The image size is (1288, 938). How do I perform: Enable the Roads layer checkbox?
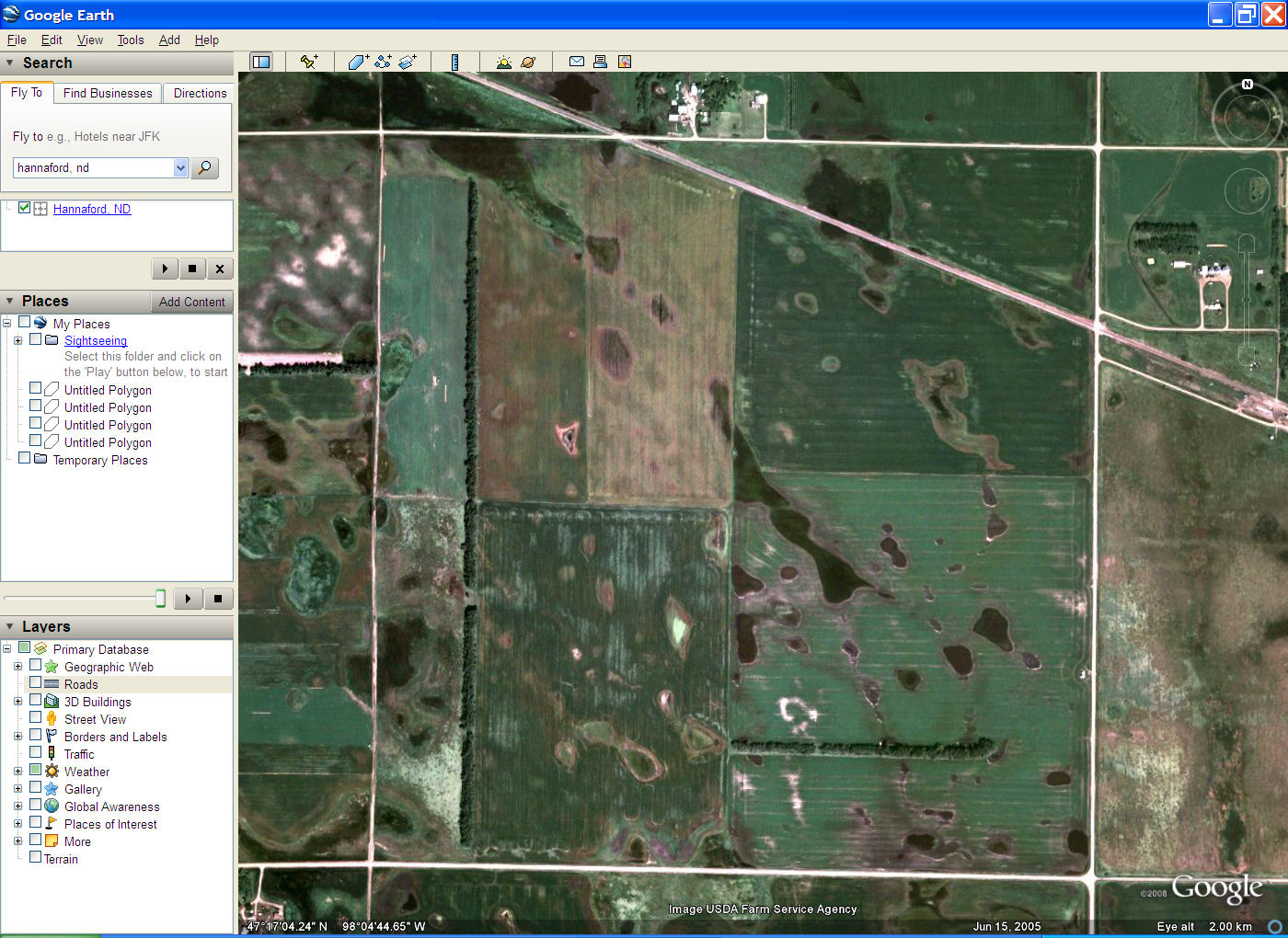36,683
